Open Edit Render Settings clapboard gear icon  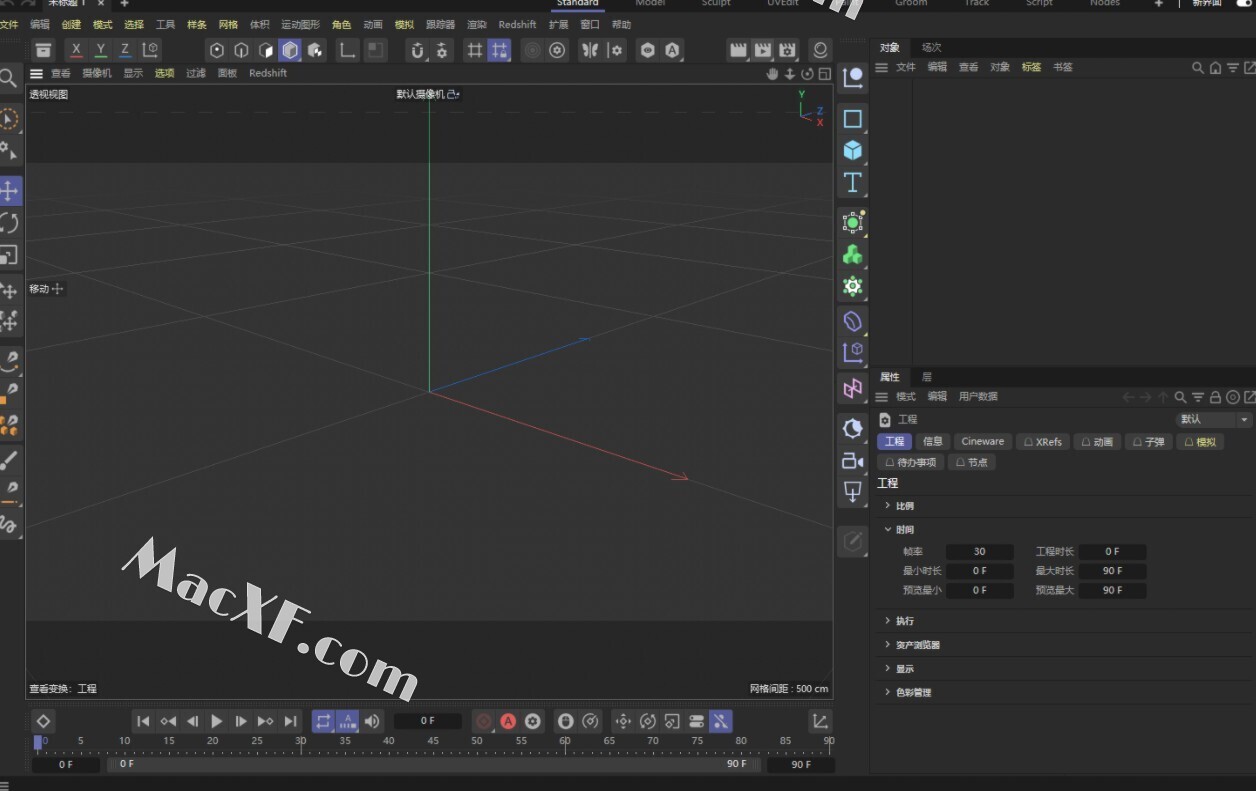click(x=788, y=50)
